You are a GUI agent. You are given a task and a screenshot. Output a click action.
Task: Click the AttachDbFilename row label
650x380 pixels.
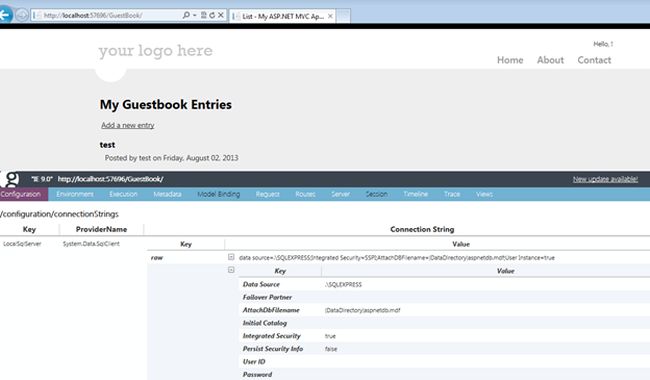point(271,310)
